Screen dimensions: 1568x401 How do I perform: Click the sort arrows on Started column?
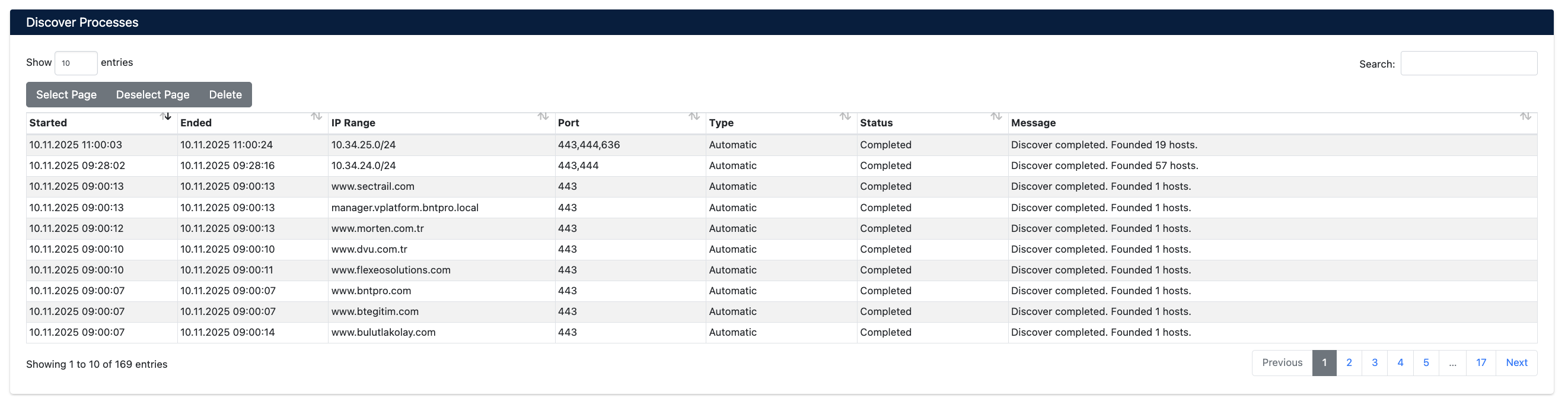click(x=165, y=116)
